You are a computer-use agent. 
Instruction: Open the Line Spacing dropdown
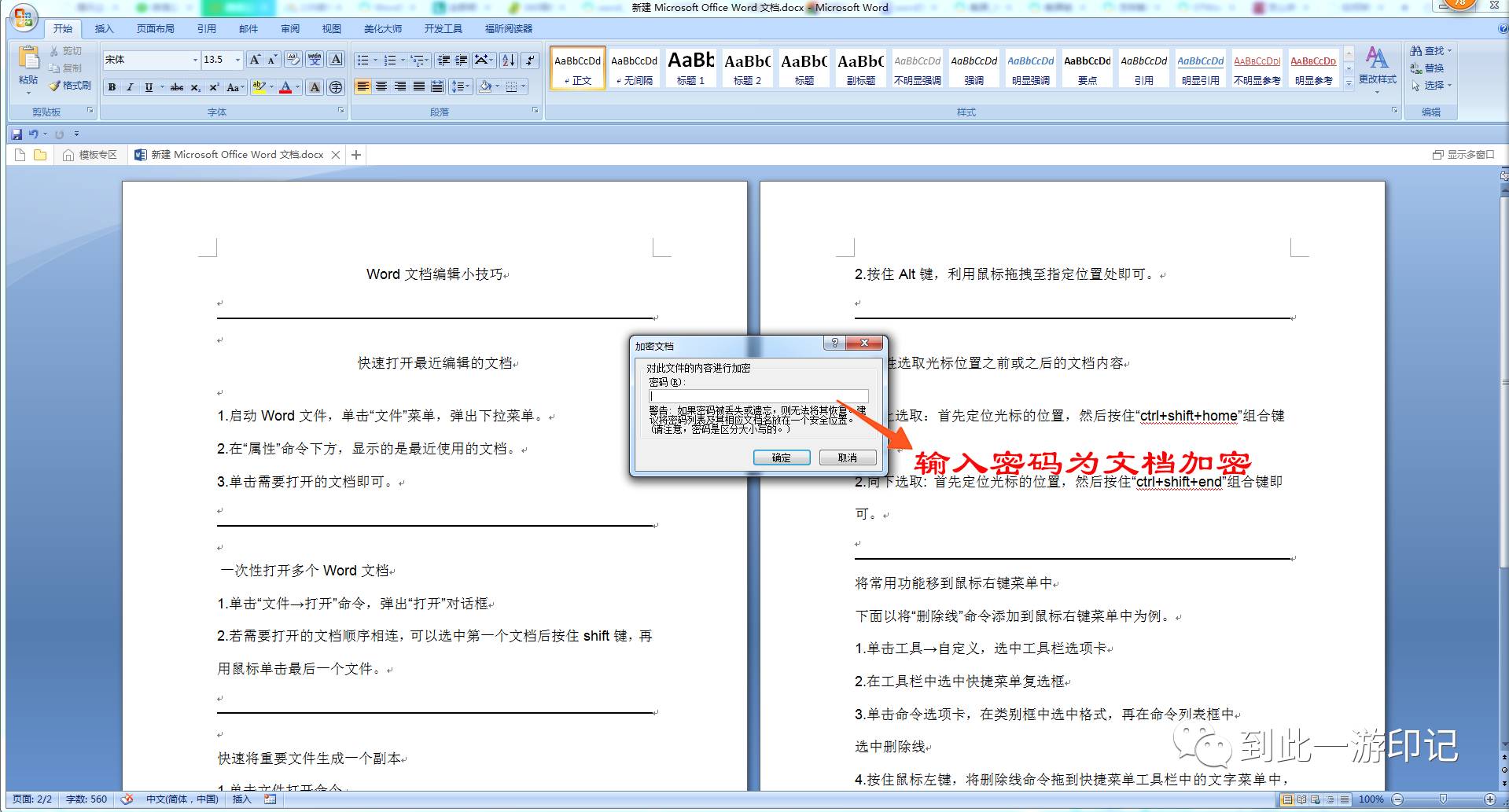coord(460,86)
